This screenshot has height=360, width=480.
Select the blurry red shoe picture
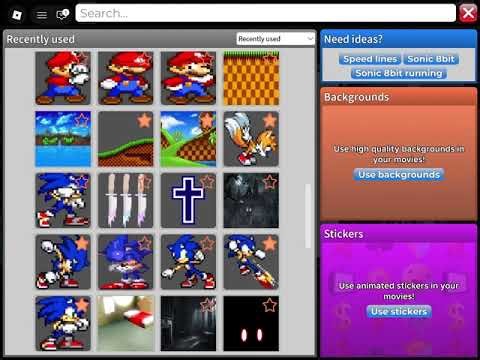click(126, 323)
